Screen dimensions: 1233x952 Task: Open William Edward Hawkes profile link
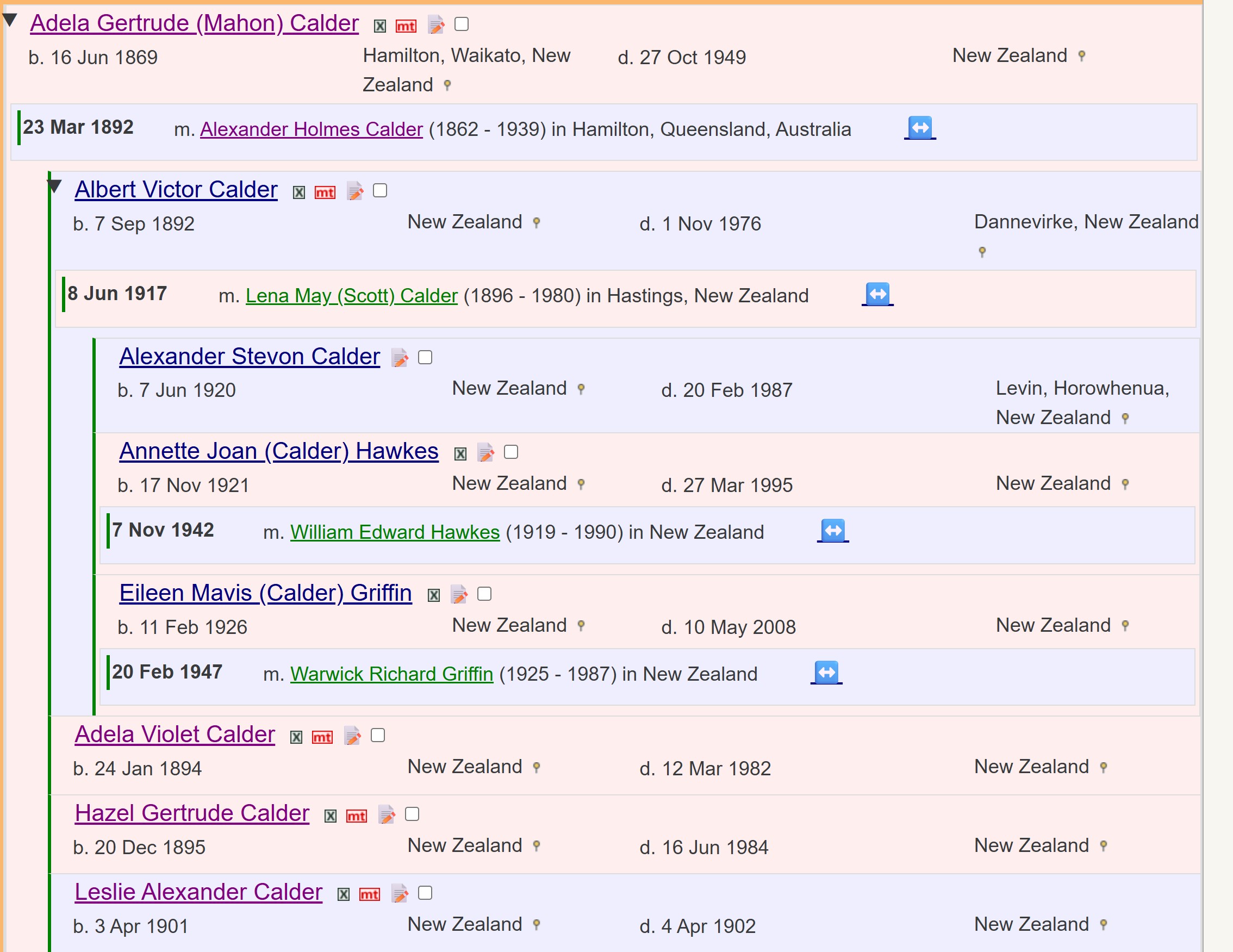coord(395,532)
